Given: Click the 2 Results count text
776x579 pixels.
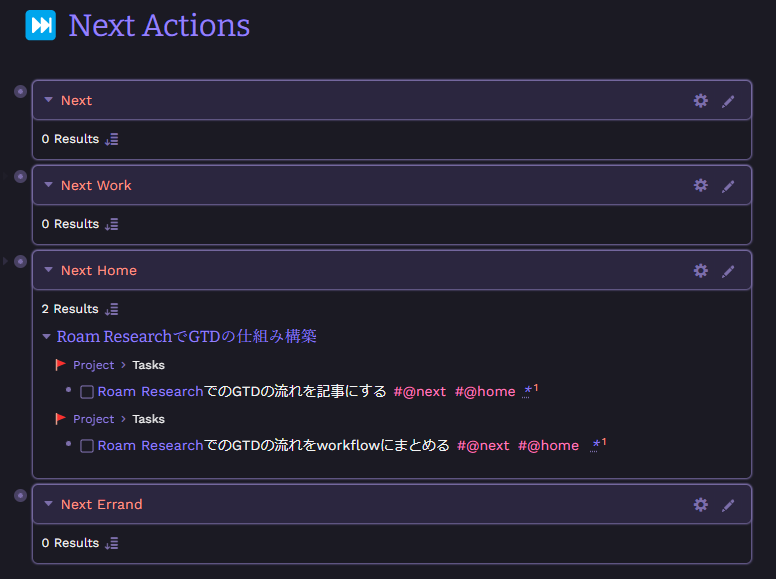Looking at the screenshot, I should 70,309.
